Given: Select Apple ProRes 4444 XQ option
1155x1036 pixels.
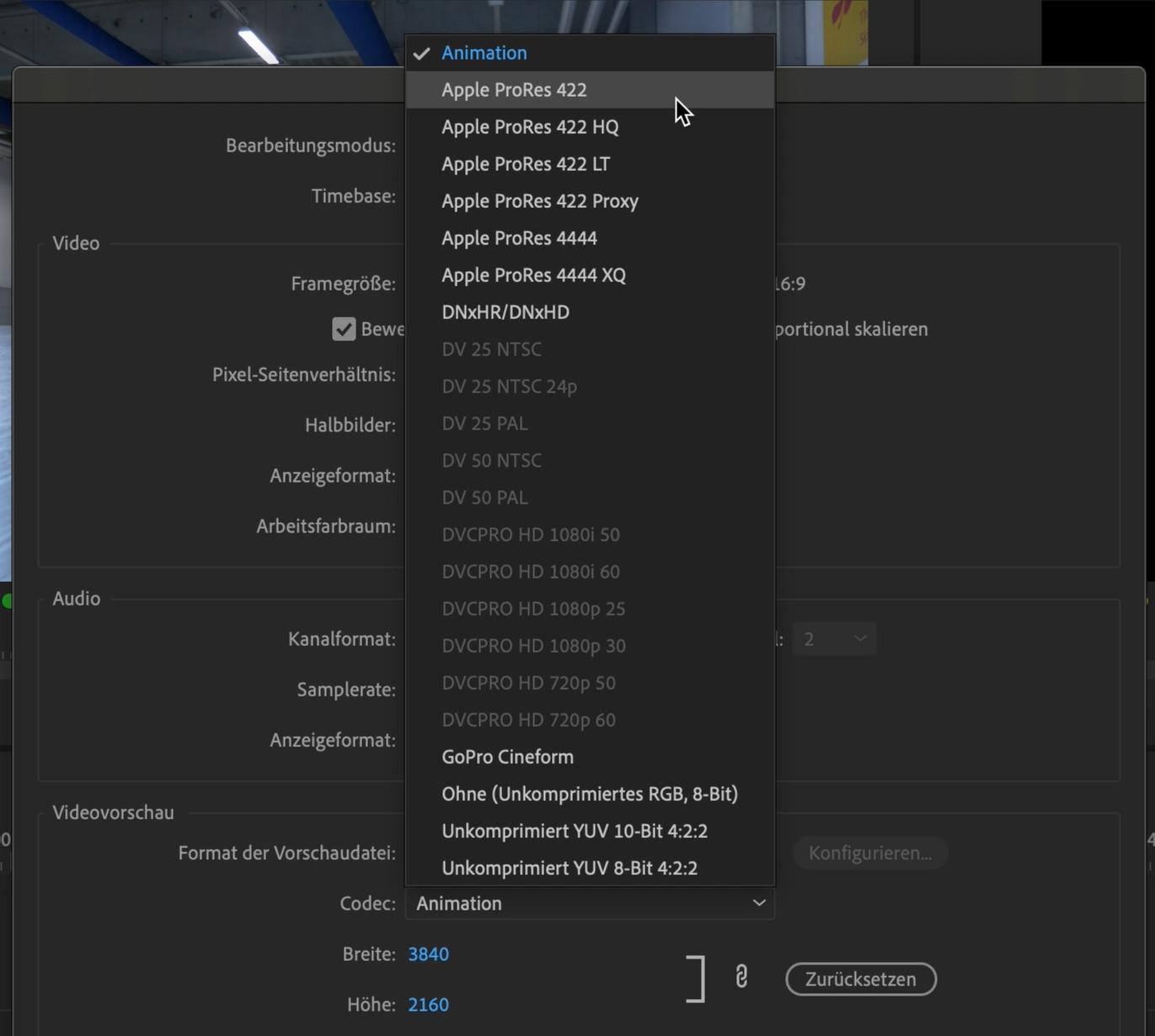Looking at the screenshot, I should point(533,275).
